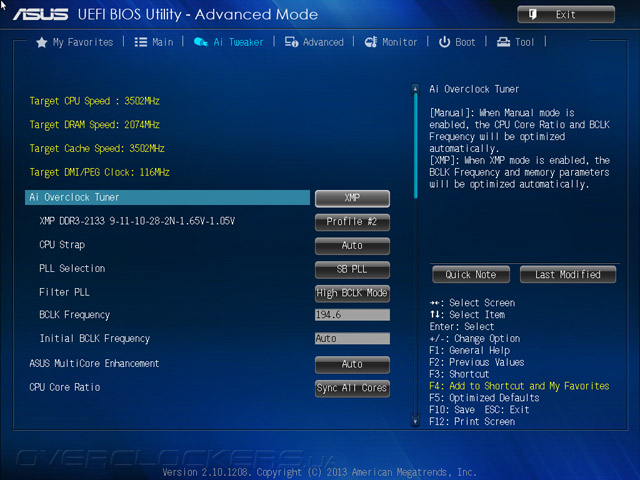Switch to the Boot tab
Viewport: 640px width, 480px height.
click(465, 42)
